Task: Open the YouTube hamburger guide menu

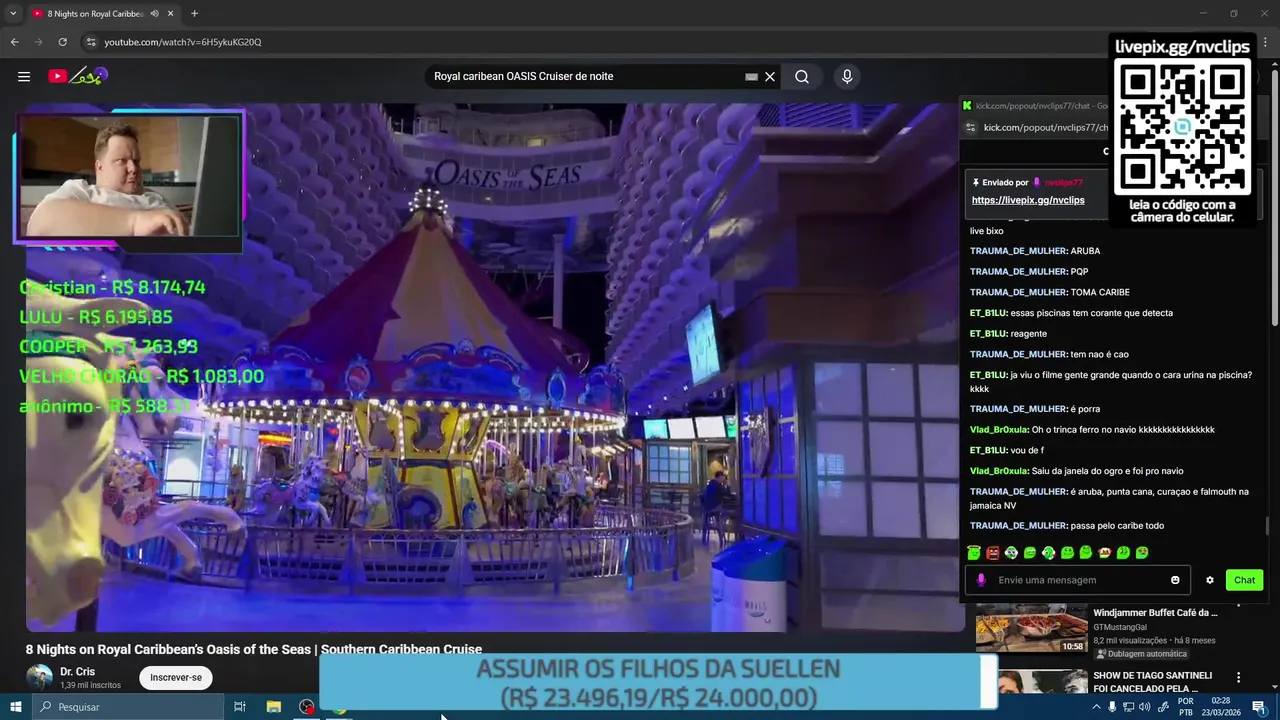Action: tap(24, 76)
